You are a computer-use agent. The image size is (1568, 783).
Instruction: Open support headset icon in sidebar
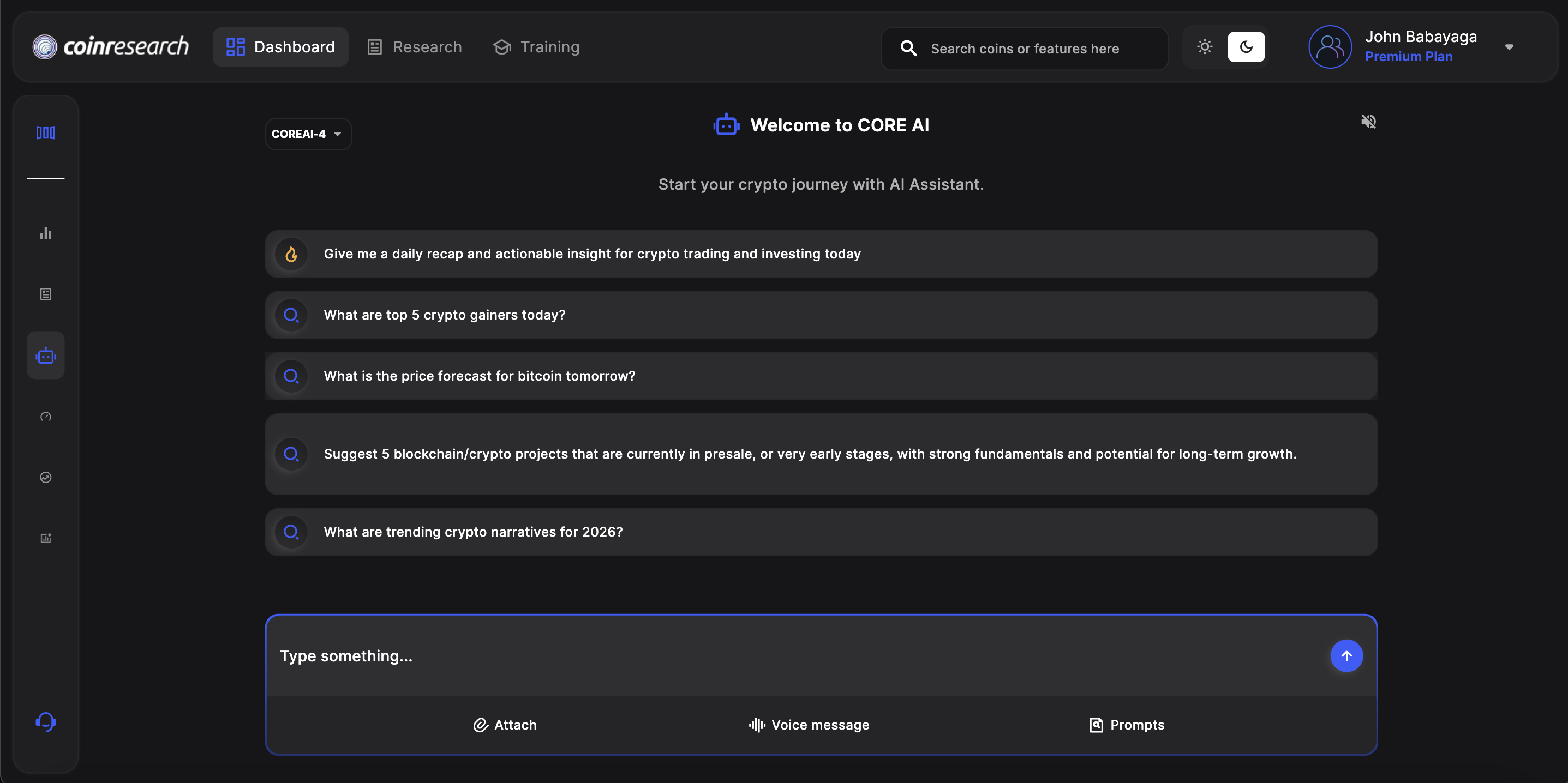click(x=46, y=722)
